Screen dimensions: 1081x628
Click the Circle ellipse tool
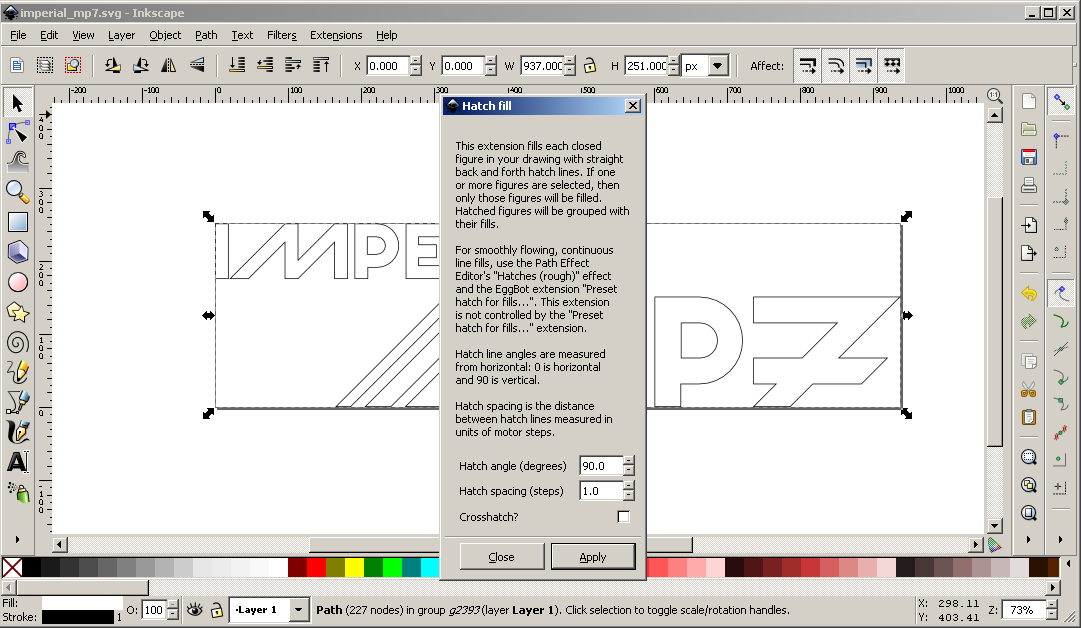tap(17, 282)
